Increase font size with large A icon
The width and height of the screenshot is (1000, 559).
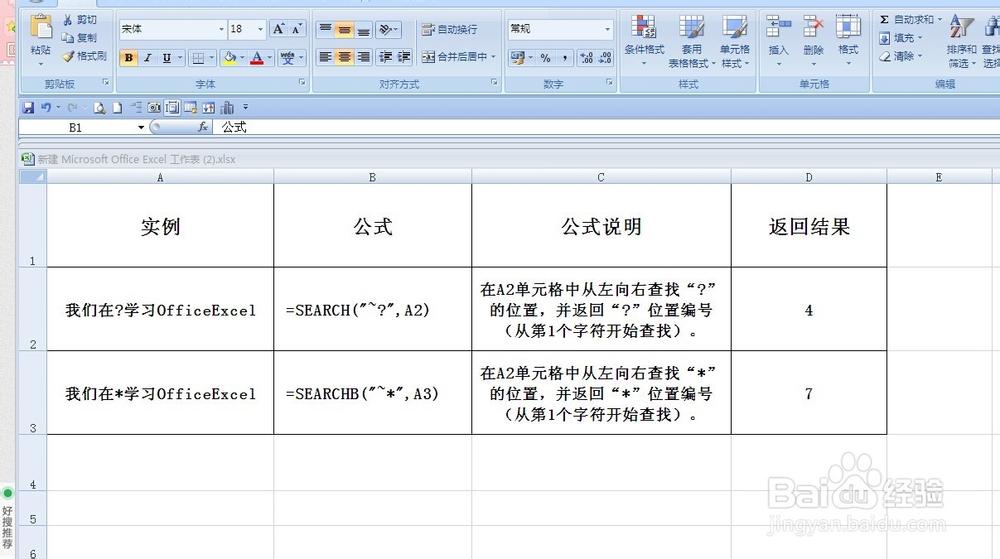coord(278,29)
